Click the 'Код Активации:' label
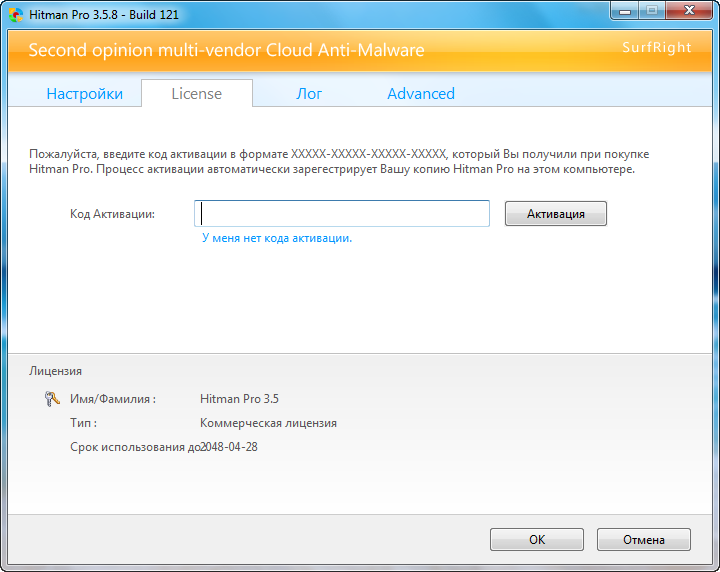 (112, 214)
